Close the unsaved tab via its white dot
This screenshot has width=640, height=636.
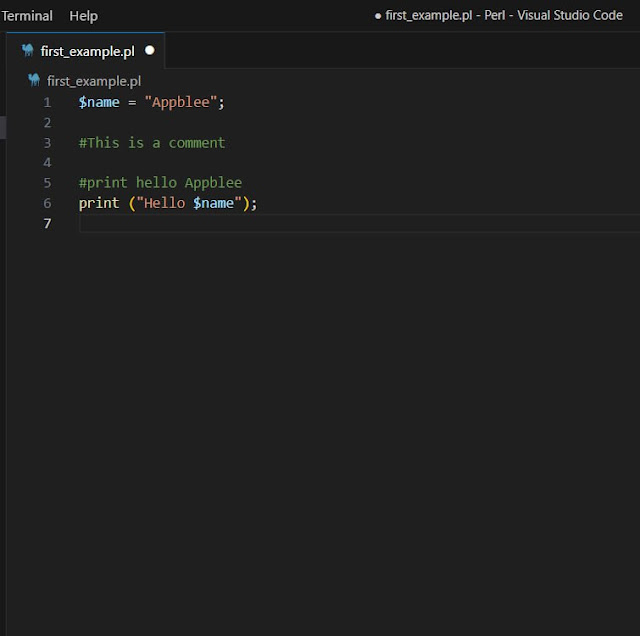[x=150, y=50]
